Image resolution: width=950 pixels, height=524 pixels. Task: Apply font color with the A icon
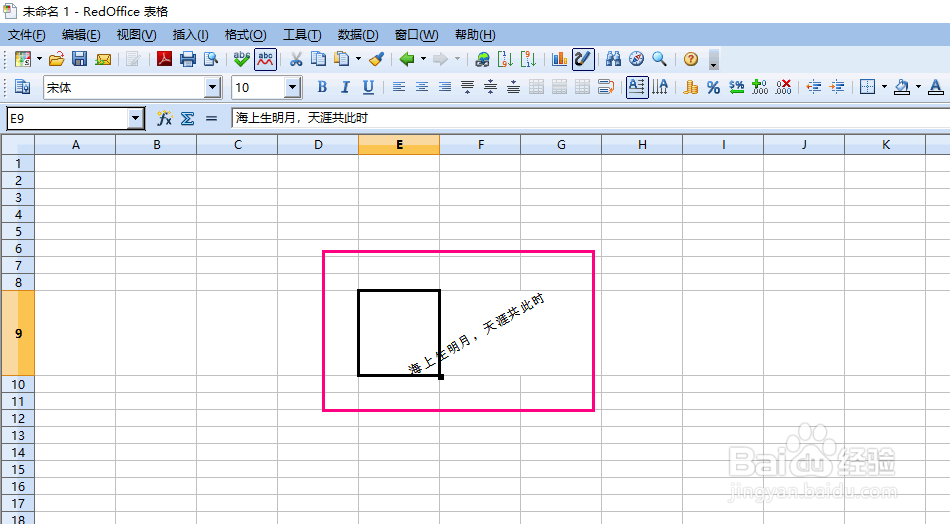tap(935, 87)
